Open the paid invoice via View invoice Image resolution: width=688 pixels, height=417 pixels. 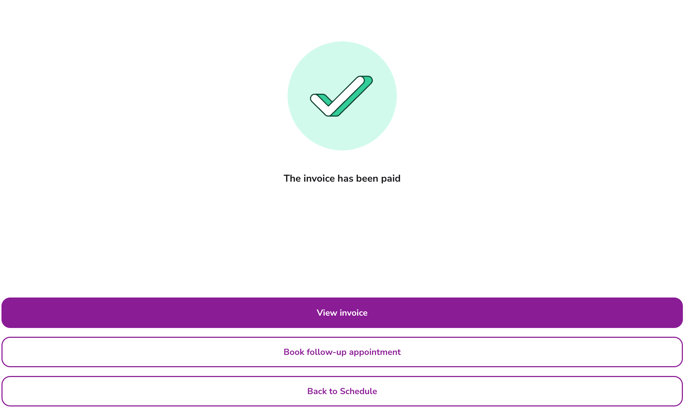(342, 313)
